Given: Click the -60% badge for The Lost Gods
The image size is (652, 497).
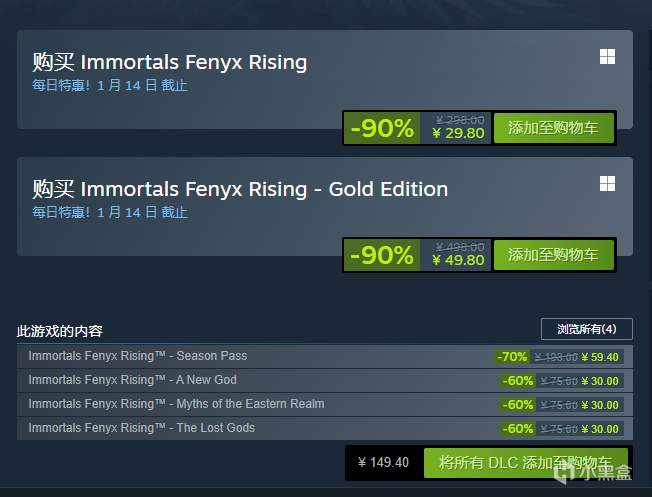Looking at the screenshot, I should [x=517, y=429].
